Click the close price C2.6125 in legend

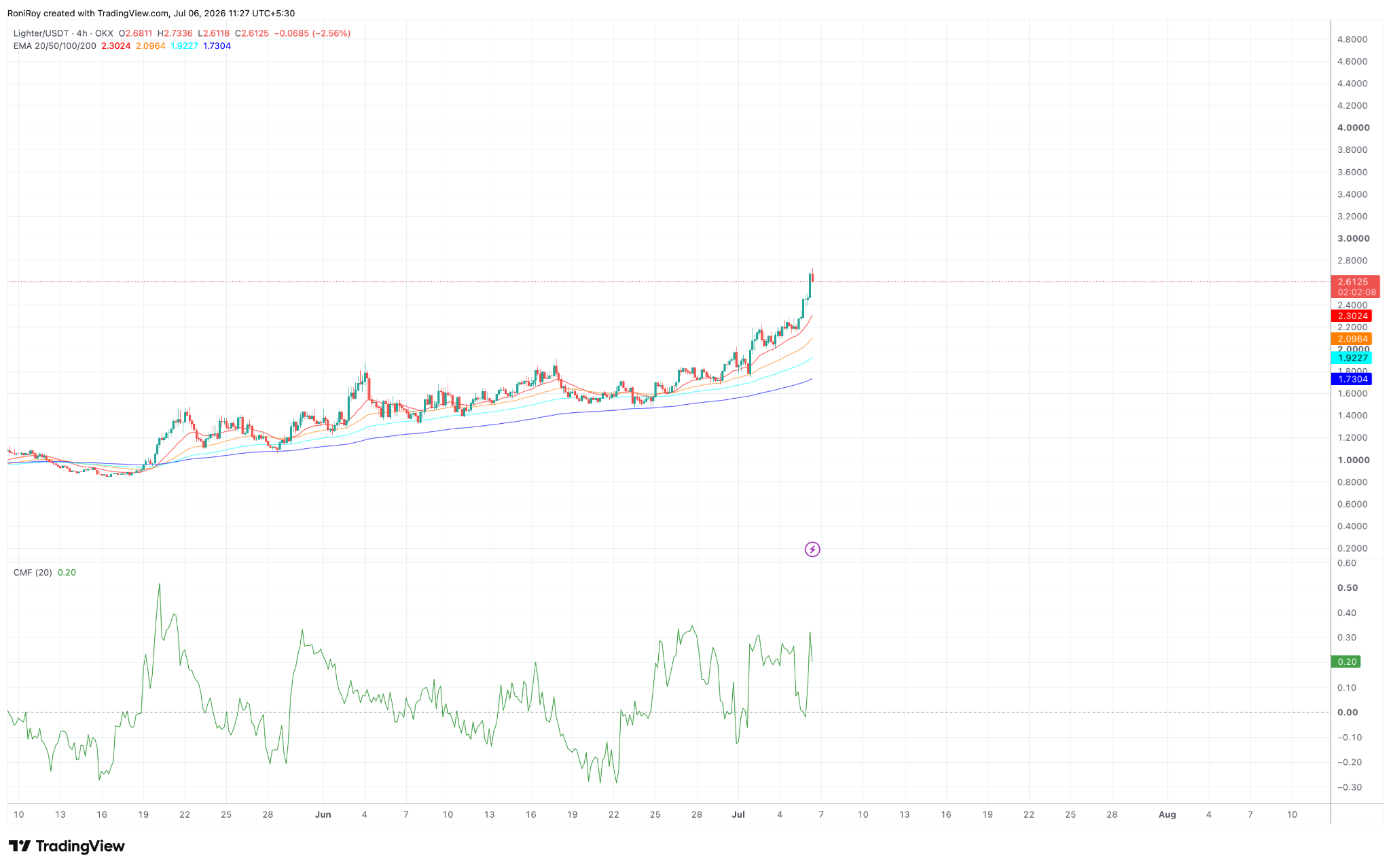(252, 33)
